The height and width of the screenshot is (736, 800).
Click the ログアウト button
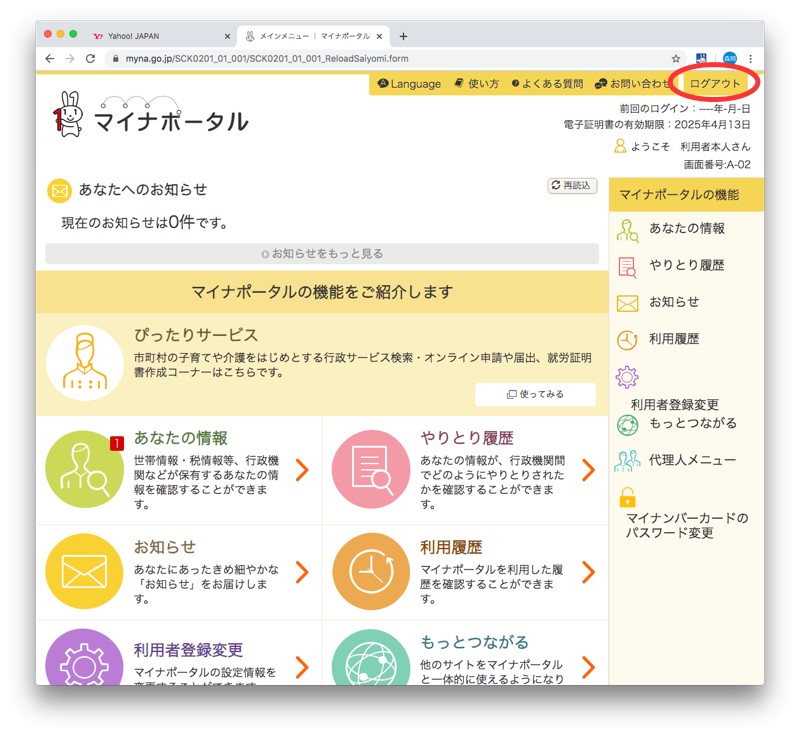[x=716, y=84]
